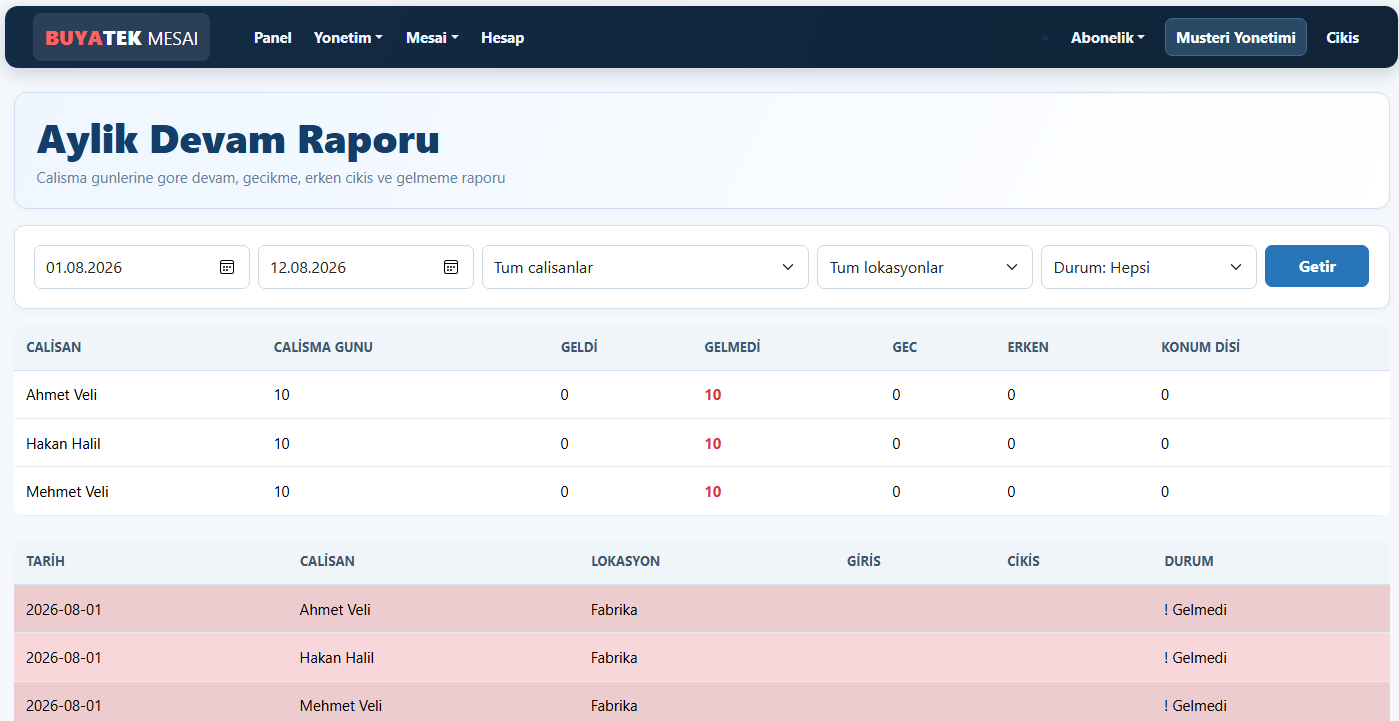The width and height of the screenshot is (1399, 721).
Task: Click the TARIH column header
Action: 45,561
